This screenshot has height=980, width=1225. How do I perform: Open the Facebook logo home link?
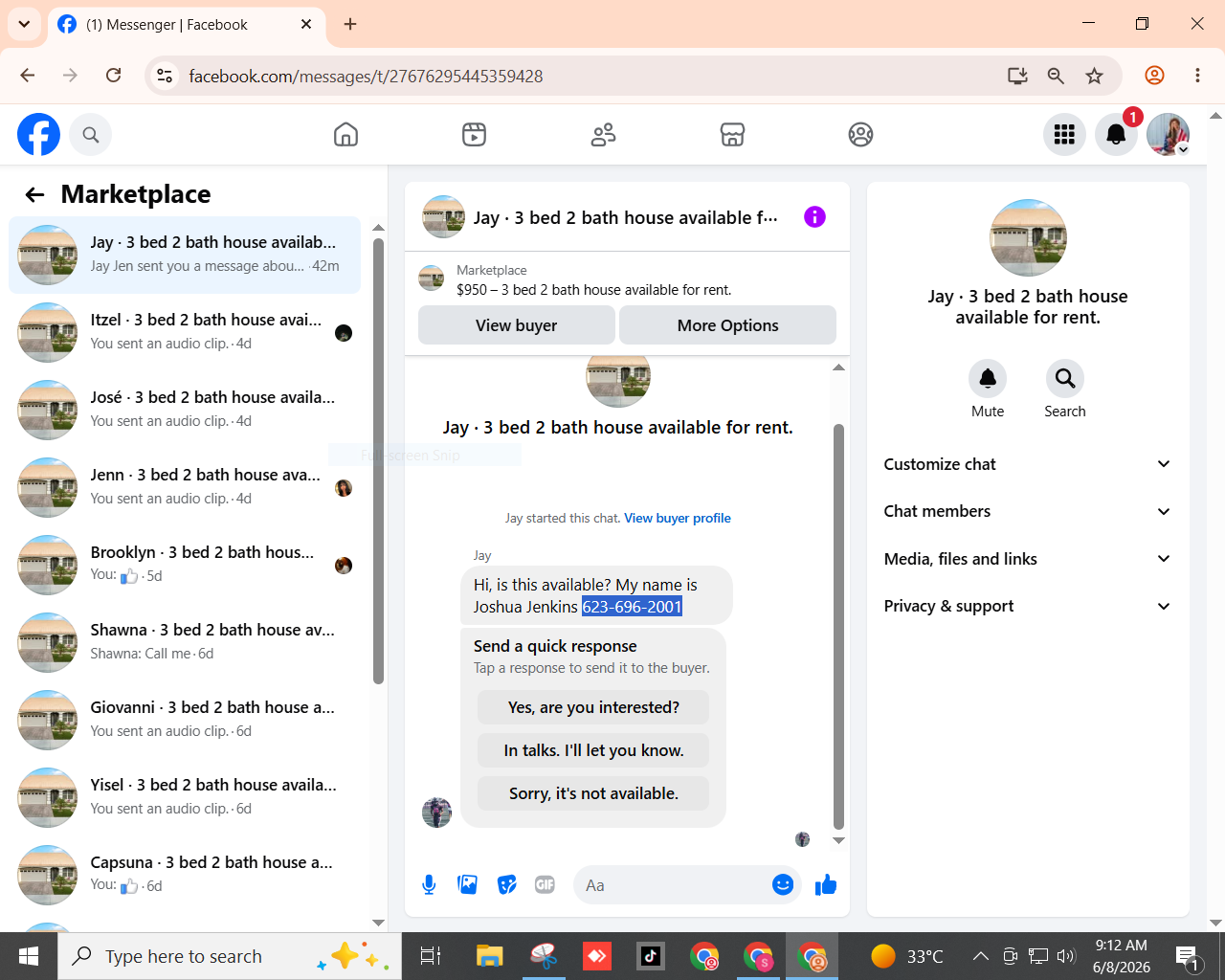39,134
